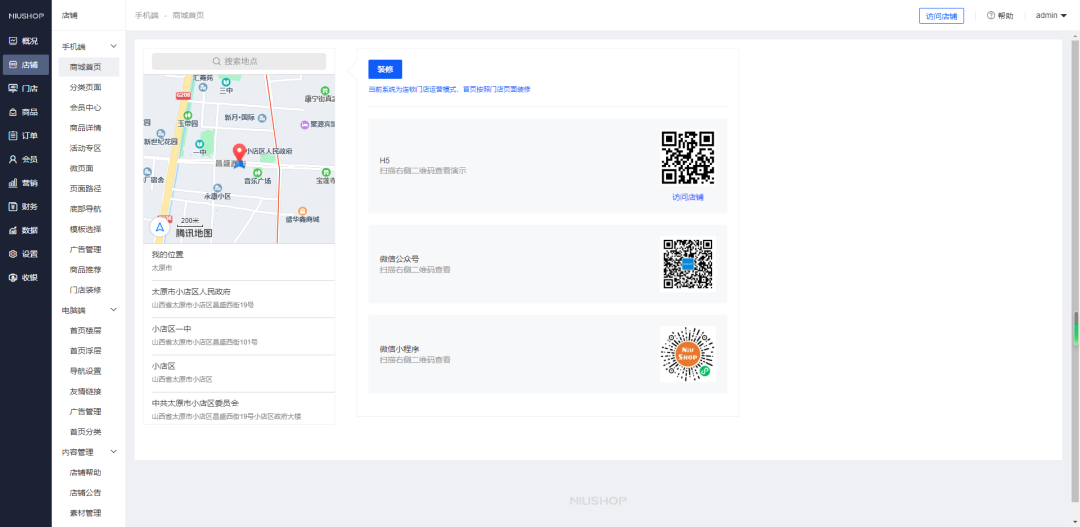Click the map locate-me arrow icon
1080x527 pixels.
coord(160,227)
